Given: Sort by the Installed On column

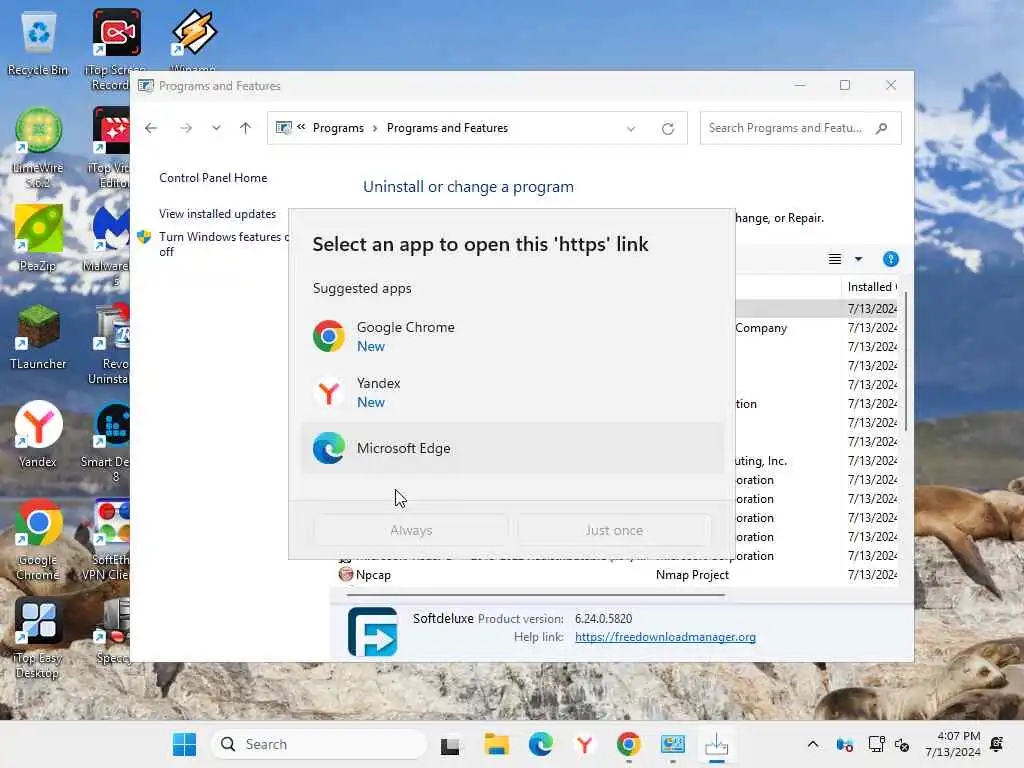Looking at the screenshot, I should point(872,287).
